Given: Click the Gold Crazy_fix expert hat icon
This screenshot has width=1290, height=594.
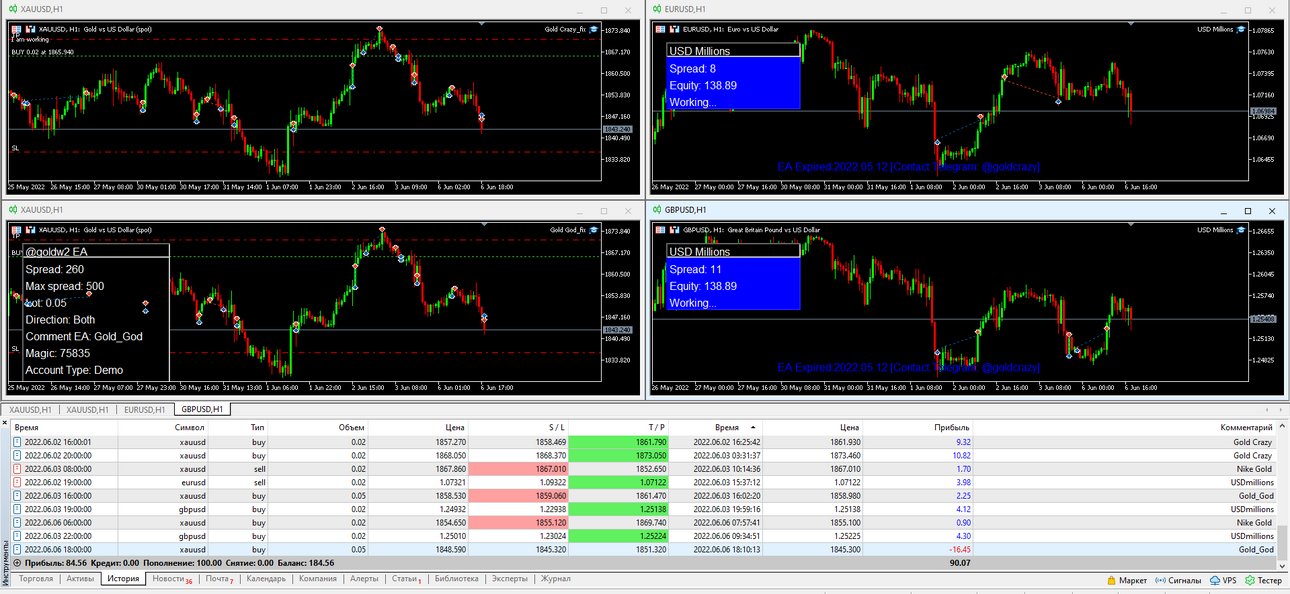Looking at the screenshot, I should (x=593, y=29).
